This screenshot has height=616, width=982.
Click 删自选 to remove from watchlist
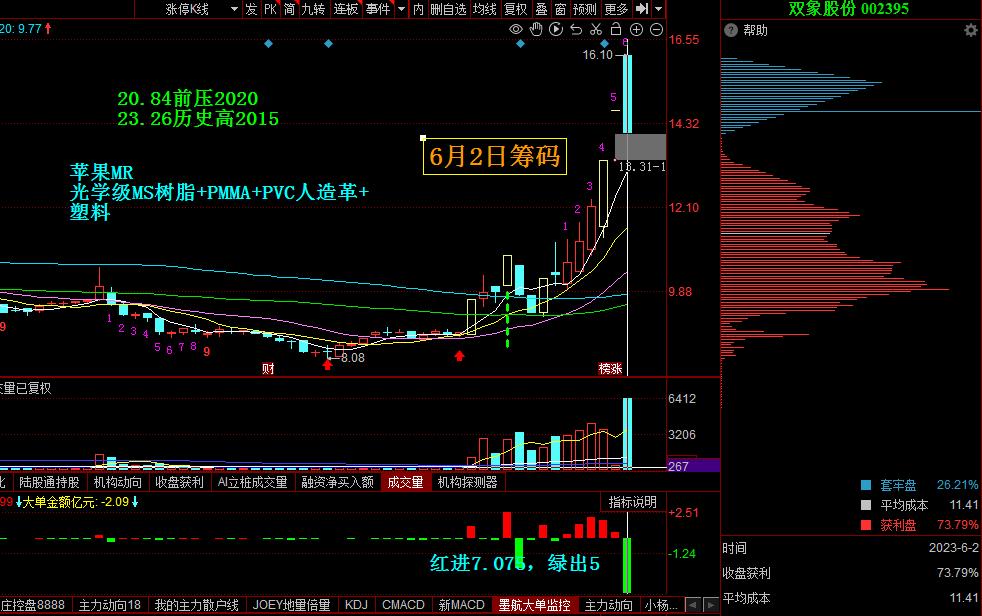(448, 9)
